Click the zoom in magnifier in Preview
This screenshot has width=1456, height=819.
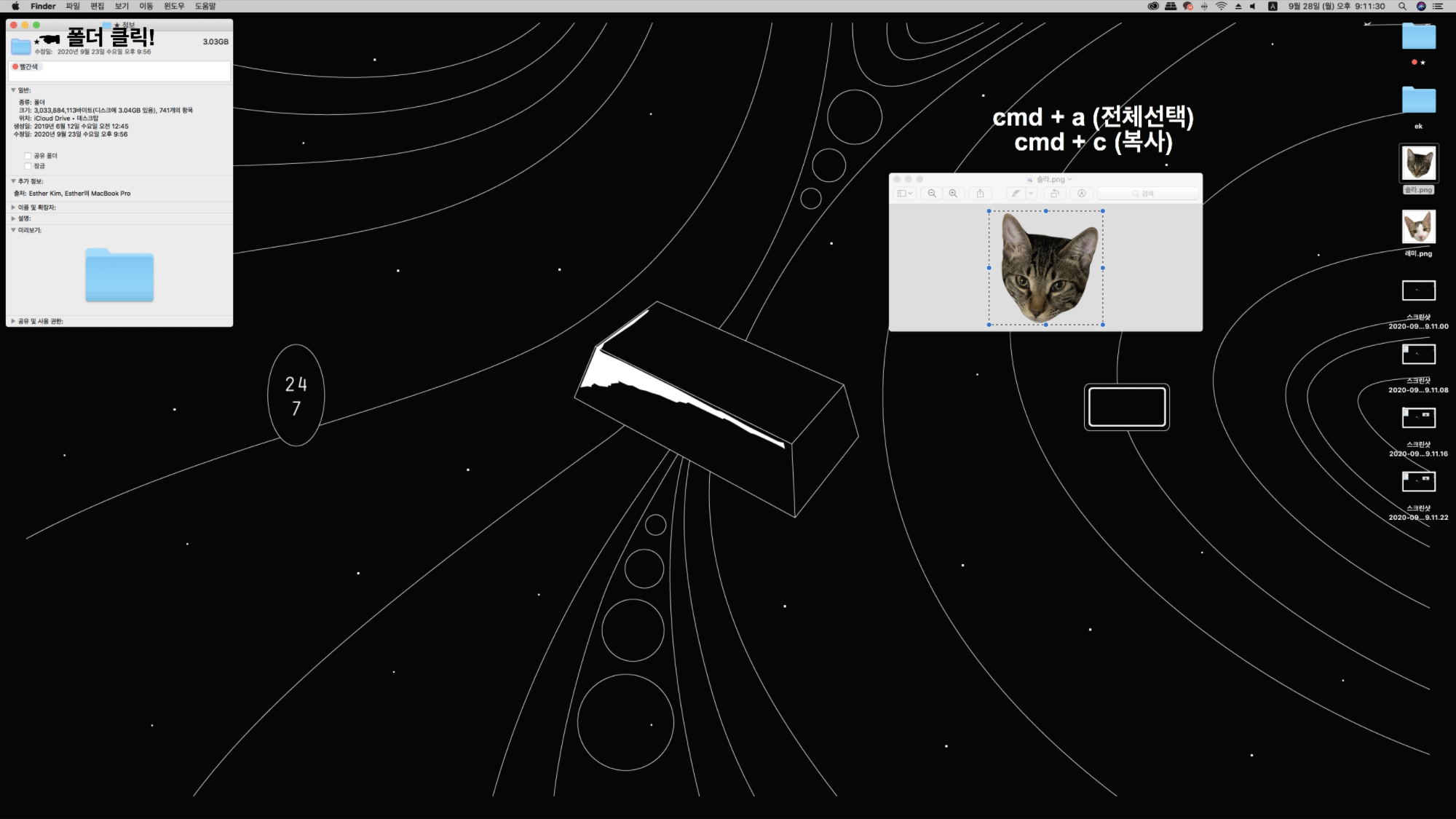(953, 194)
